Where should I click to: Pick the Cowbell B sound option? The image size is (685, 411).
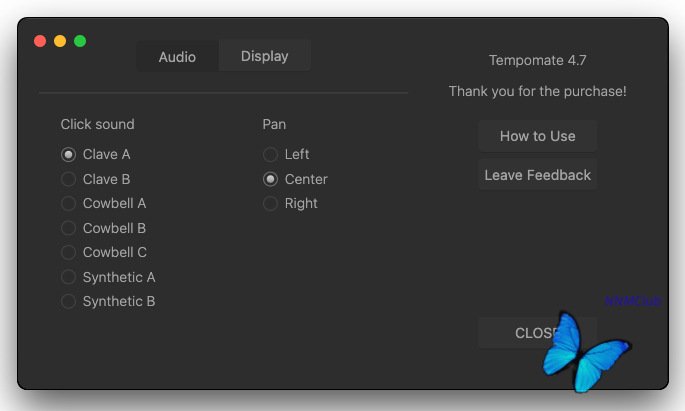point(69,228)
